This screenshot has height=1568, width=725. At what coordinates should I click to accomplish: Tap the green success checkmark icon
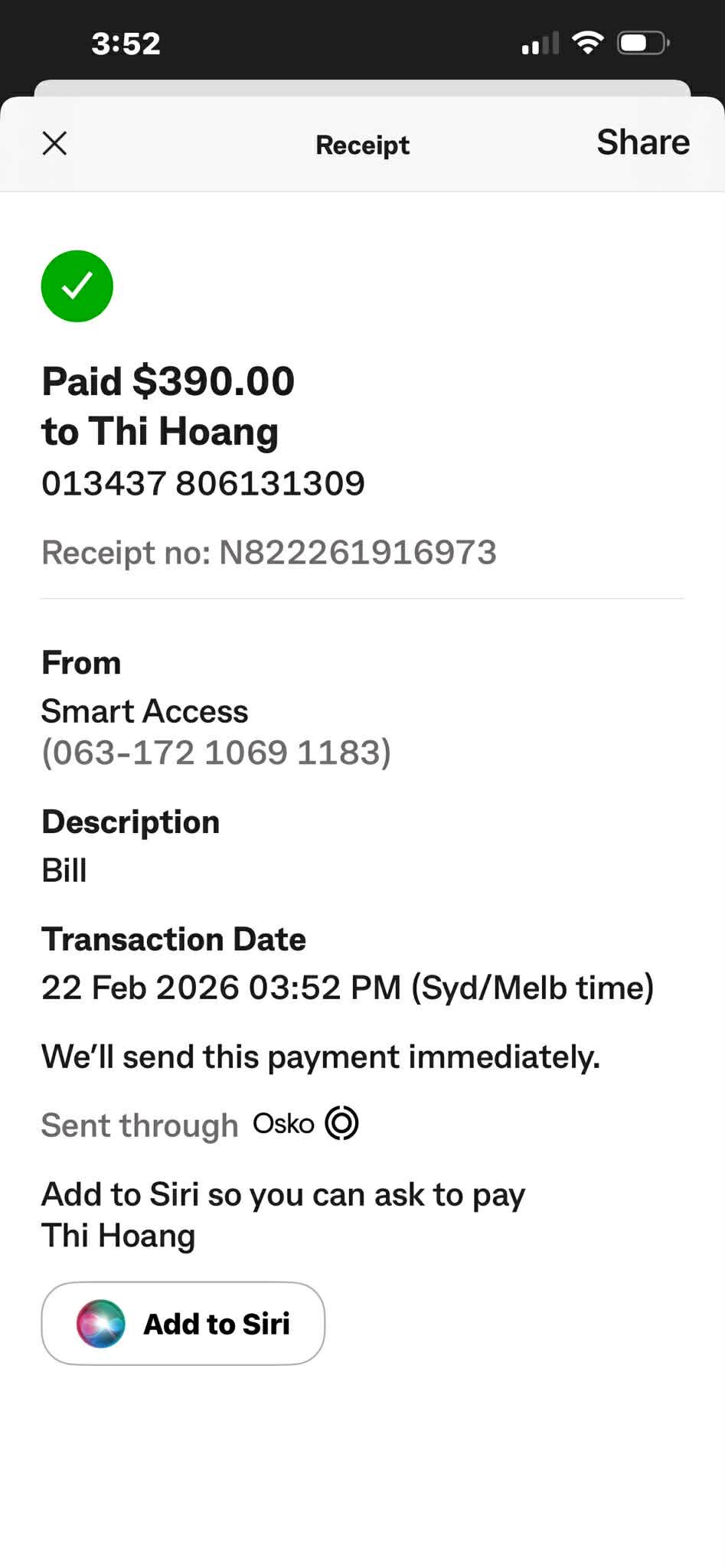tap(77, 286)
